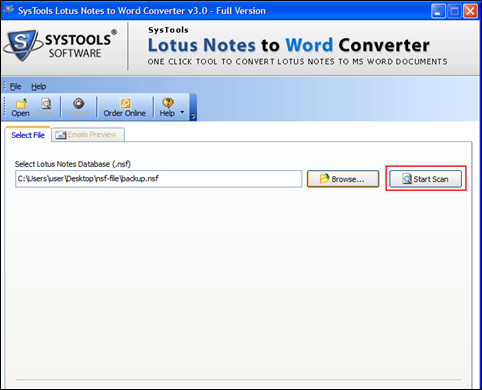The image size is (482, 390).
Task: Switch to the Select File tab
Action: 28,135
